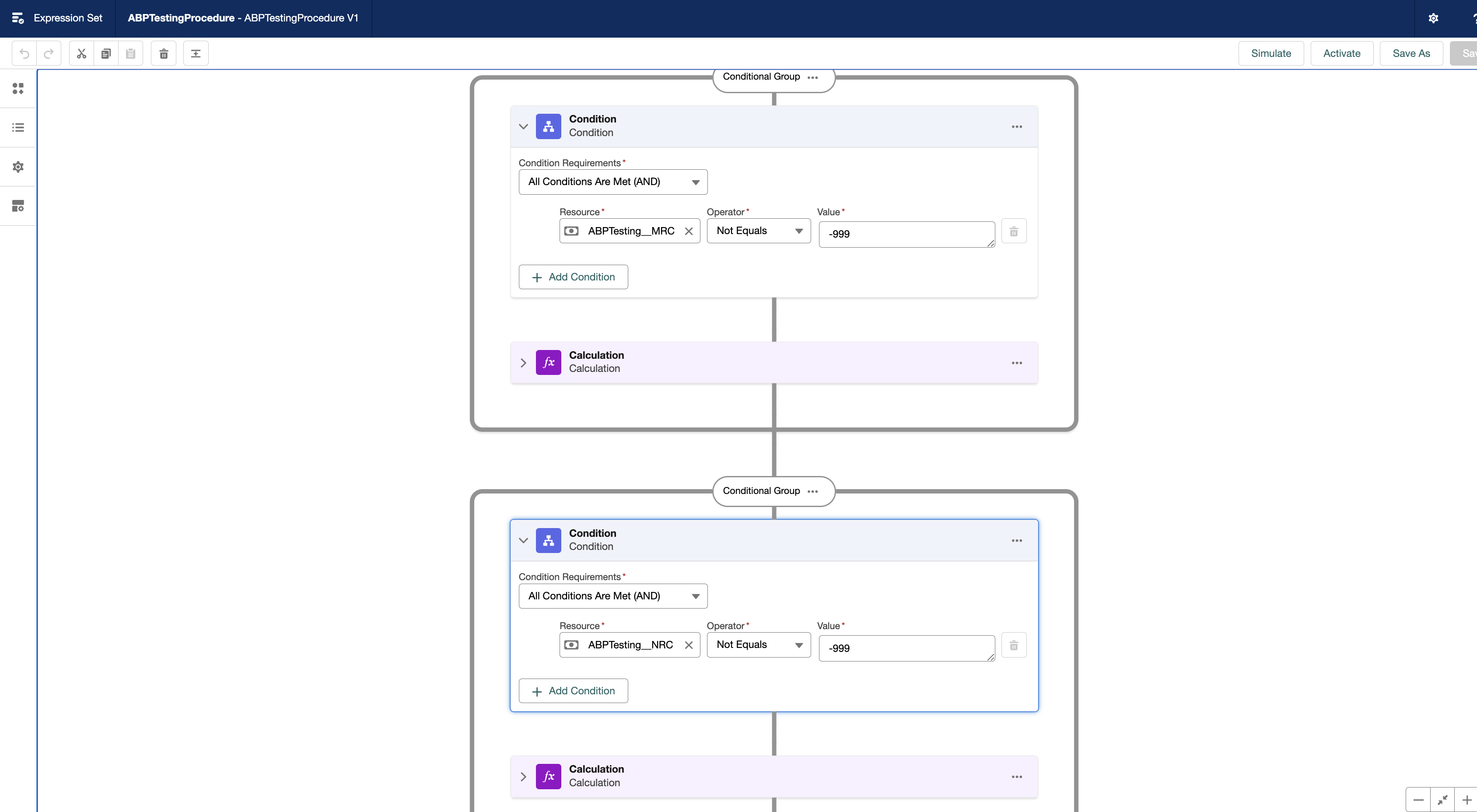Delete the ABPTesting__NRC condition row
This screenshot has height=812, width=1477.
1014,645
